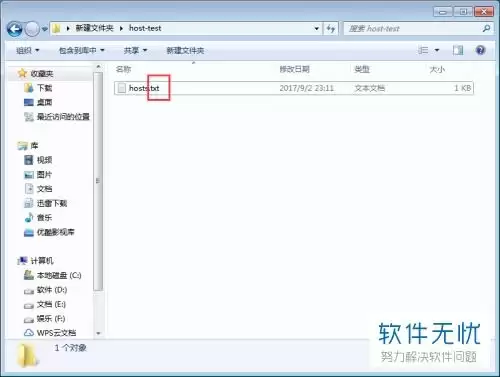The image size is (500, 377).
Task: Click the Forward navigation arrow button
Action: pos(33,29)
